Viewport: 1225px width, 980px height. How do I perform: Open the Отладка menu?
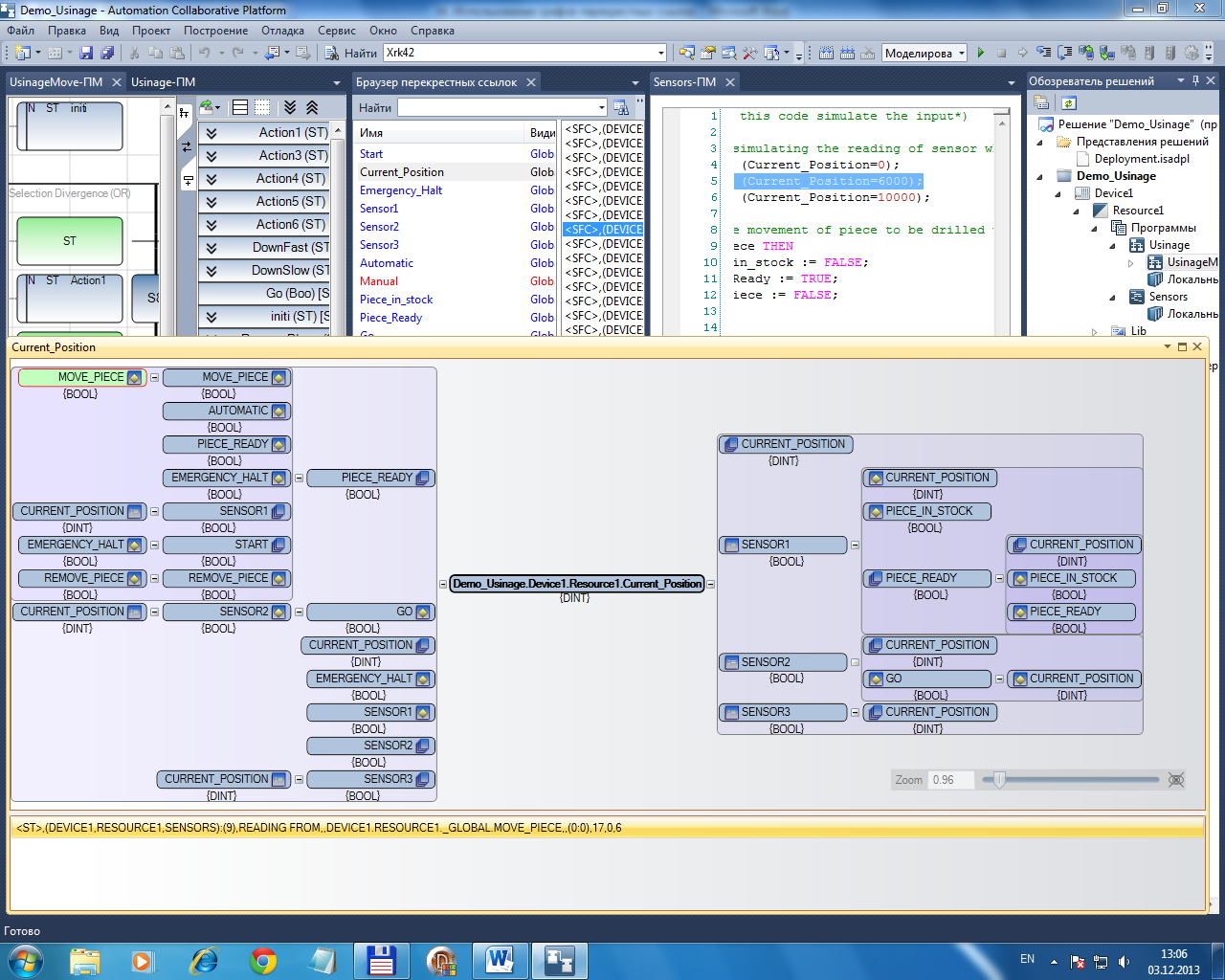click(x=282, y=31)
